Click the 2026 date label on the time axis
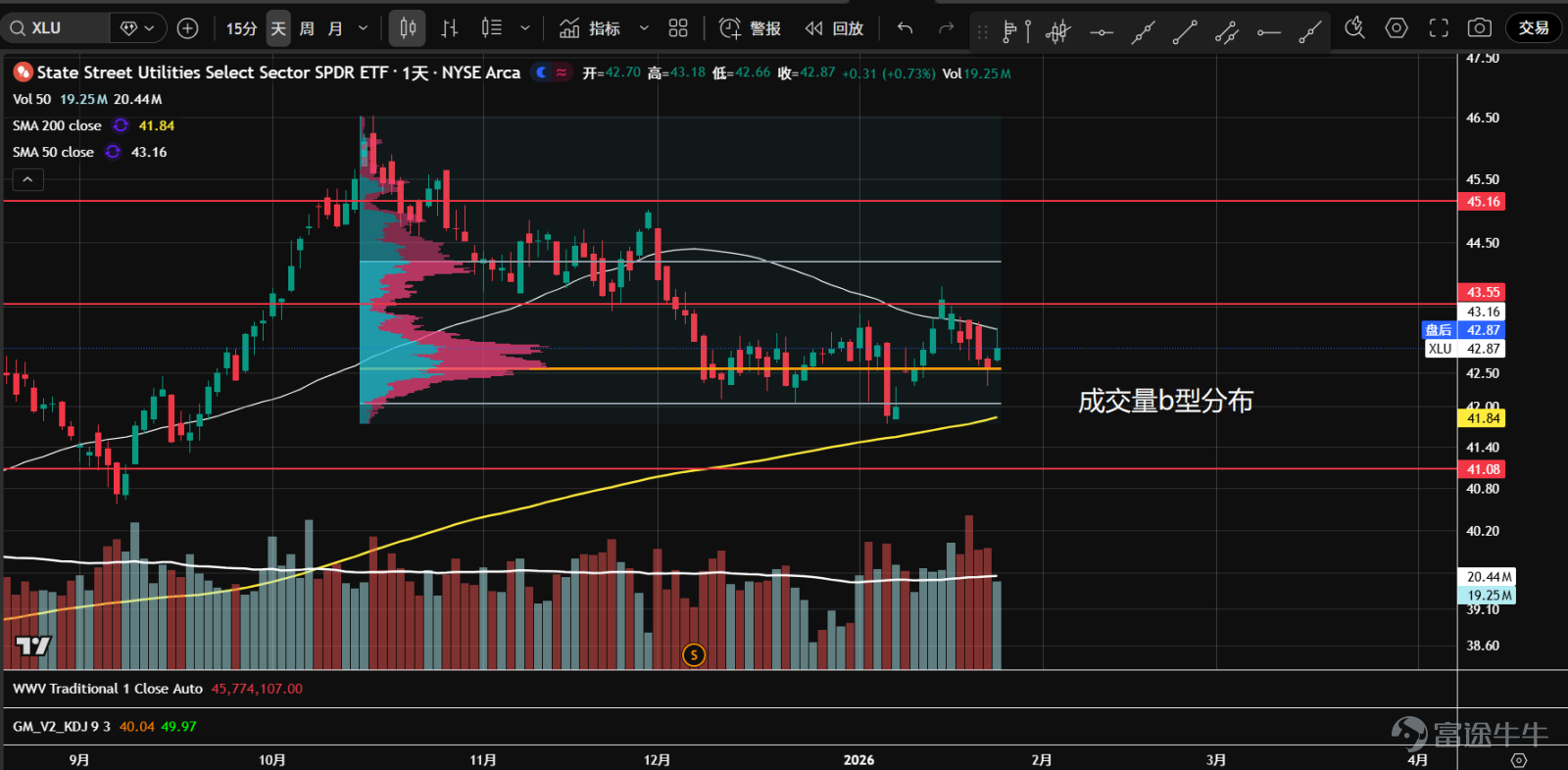The width and height of the screenshot is (1568, 770). coord(858,760)
